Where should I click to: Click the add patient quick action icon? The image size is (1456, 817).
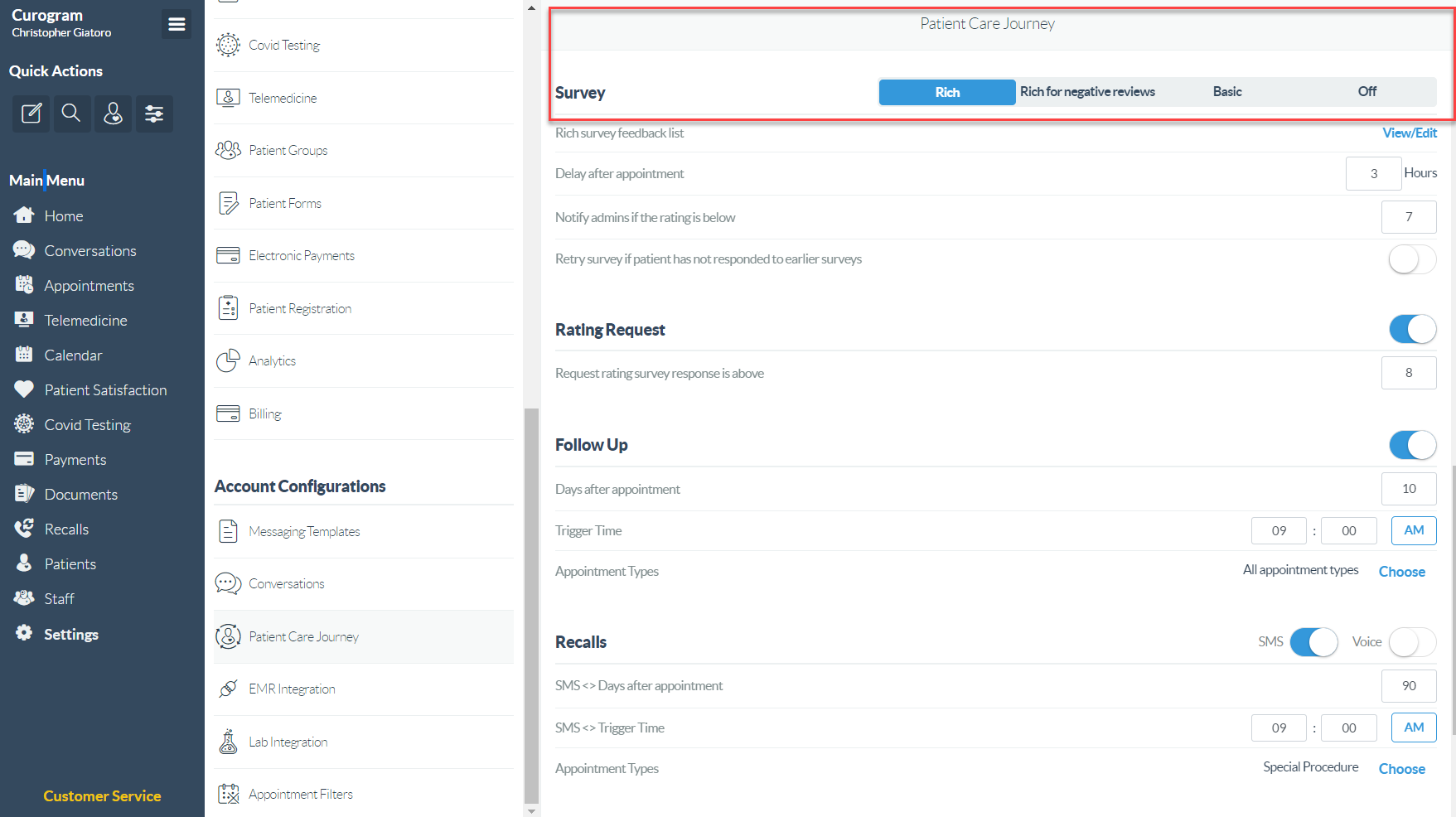point(113,114)
